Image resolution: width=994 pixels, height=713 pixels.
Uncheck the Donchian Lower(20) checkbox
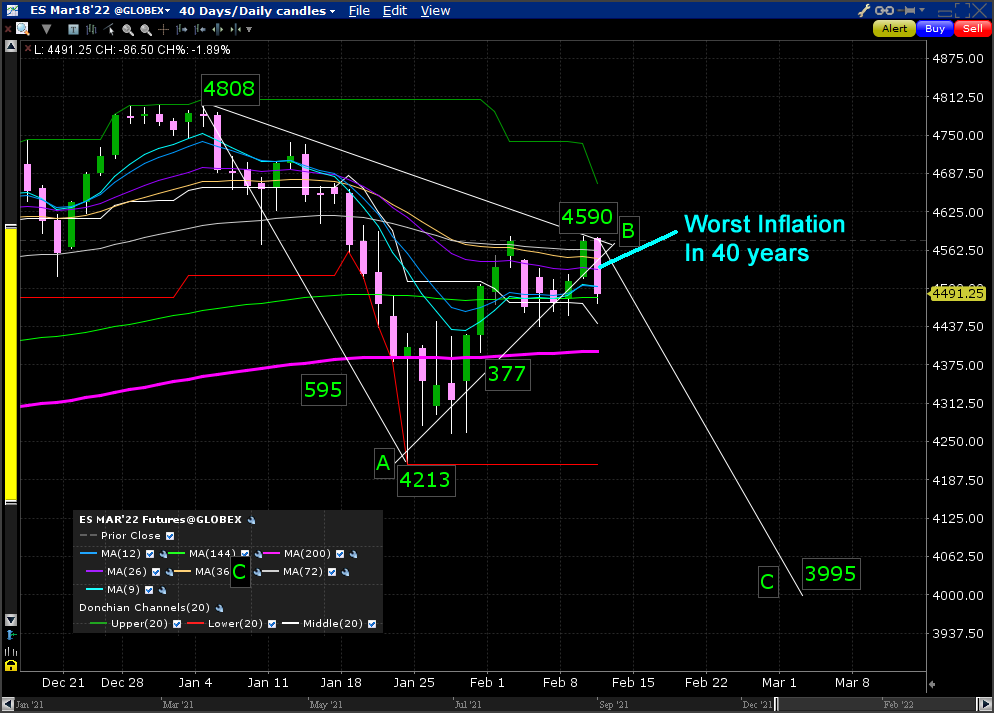272,624
